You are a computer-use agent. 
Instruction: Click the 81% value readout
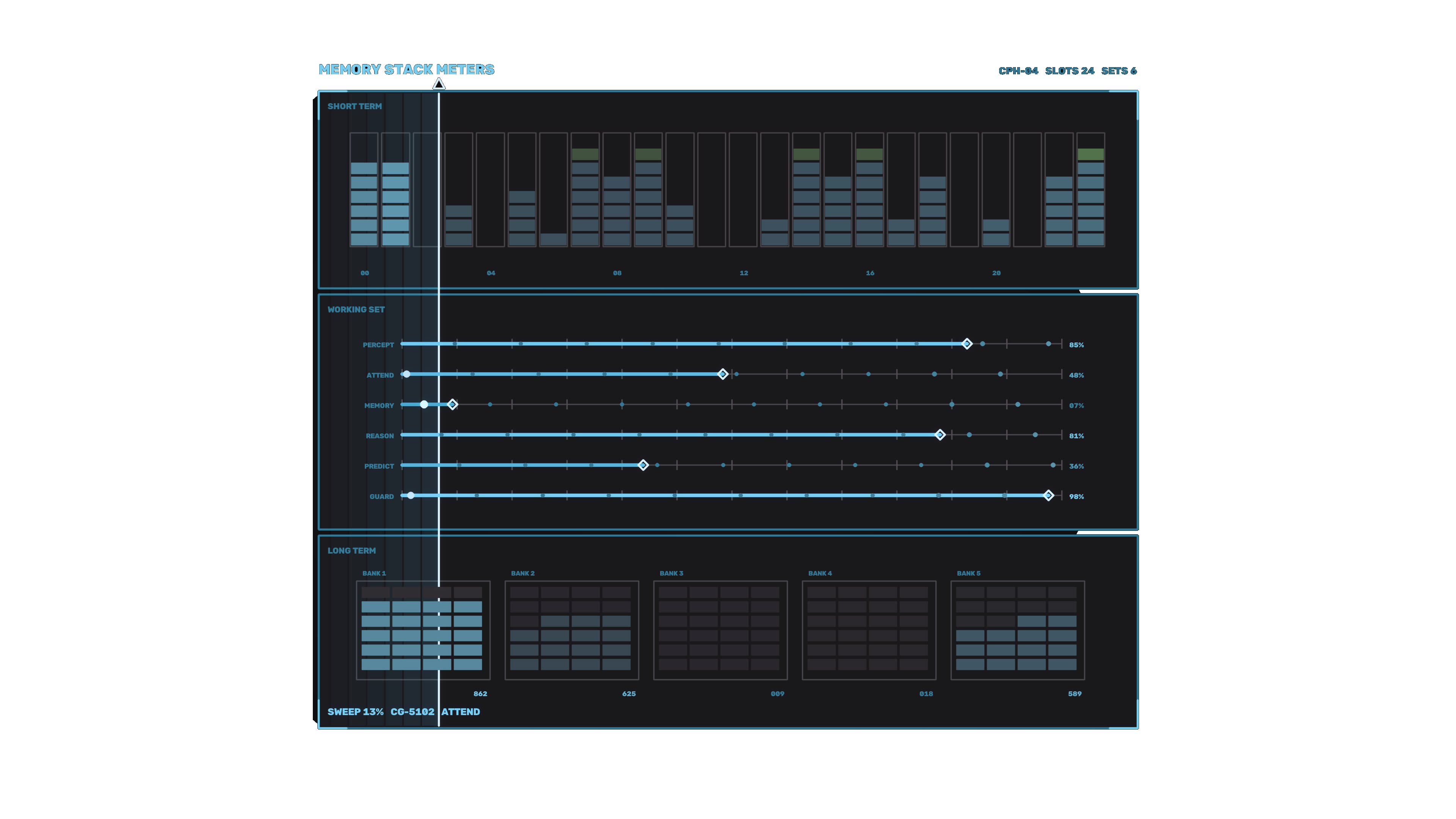[1076, 436]
